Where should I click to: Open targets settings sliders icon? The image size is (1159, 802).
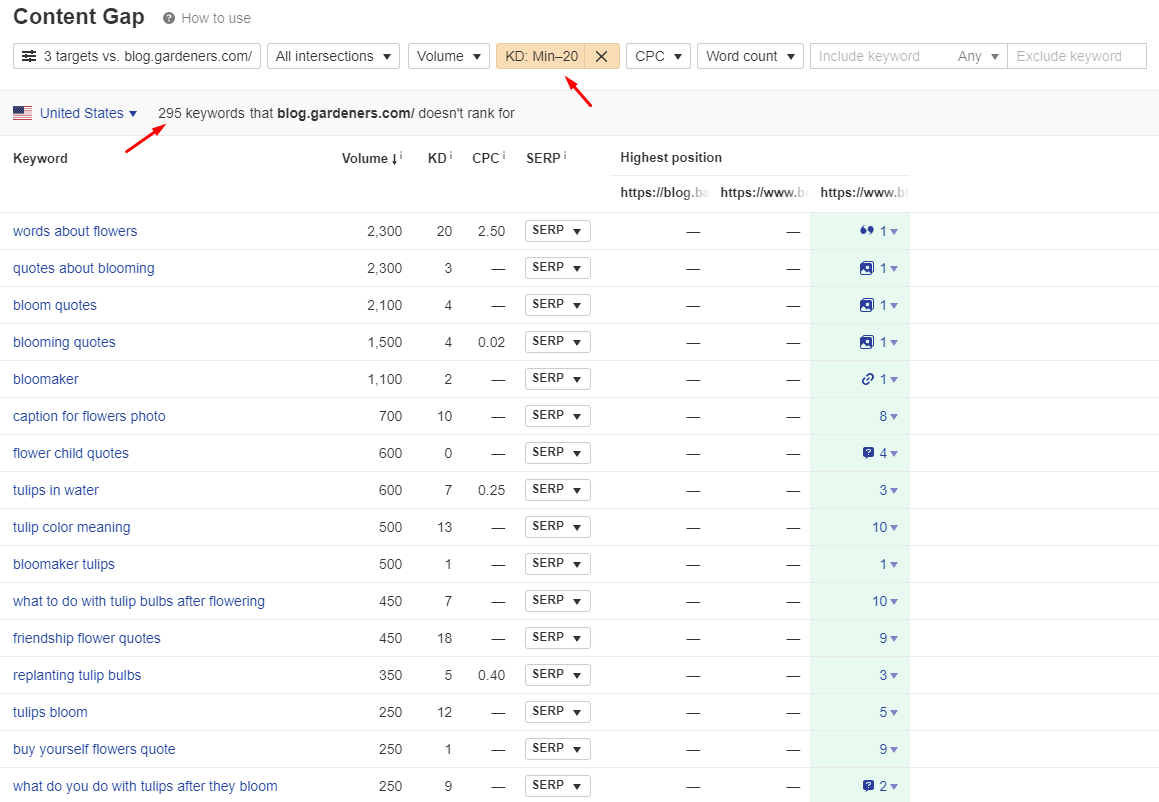tap(29, 56)
